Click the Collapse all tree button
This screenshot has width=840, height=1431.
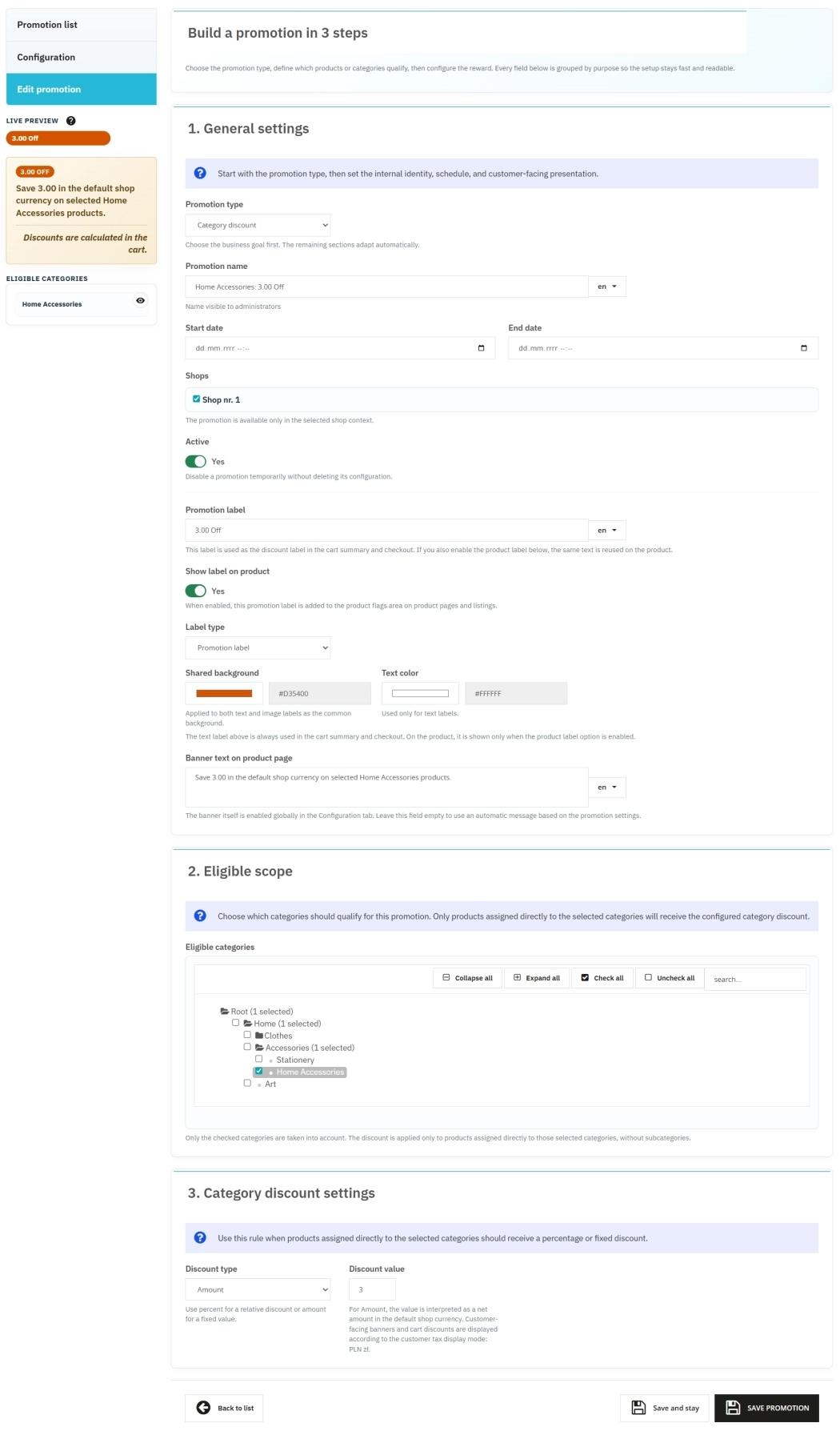point(468,978)
